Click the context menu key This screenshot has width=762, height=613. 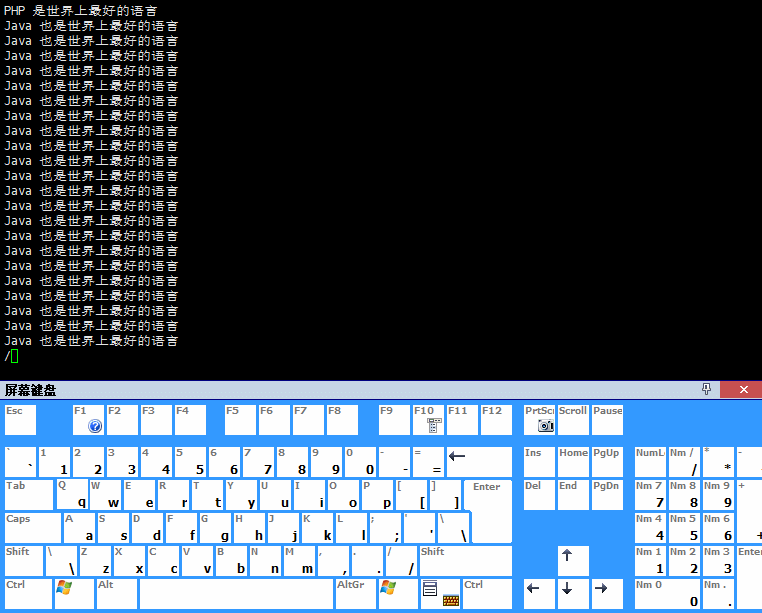(430, 588)
